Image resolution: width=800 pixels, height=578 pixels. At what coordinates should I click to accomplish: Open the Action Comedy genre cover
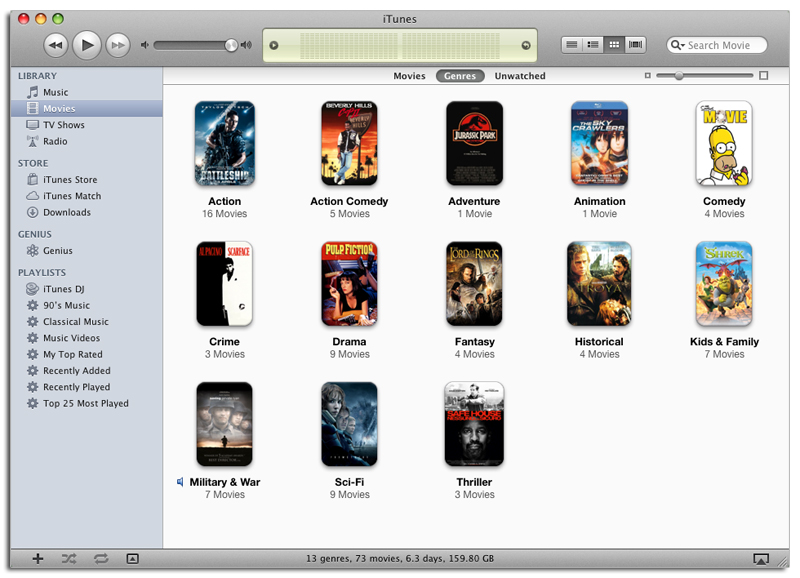point(349,143)
